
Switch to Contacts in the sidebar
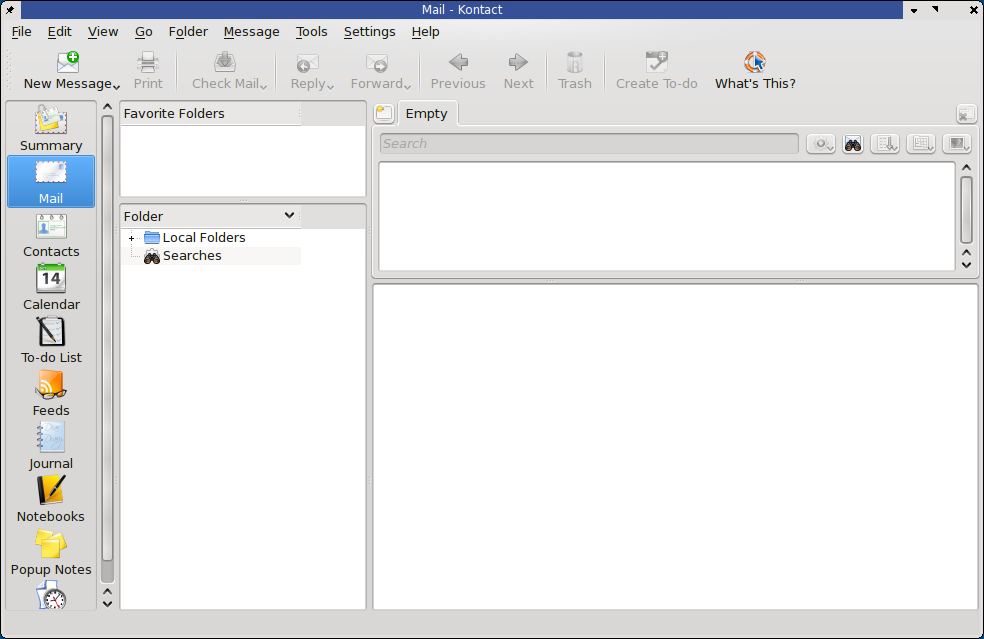coord(51,235)
